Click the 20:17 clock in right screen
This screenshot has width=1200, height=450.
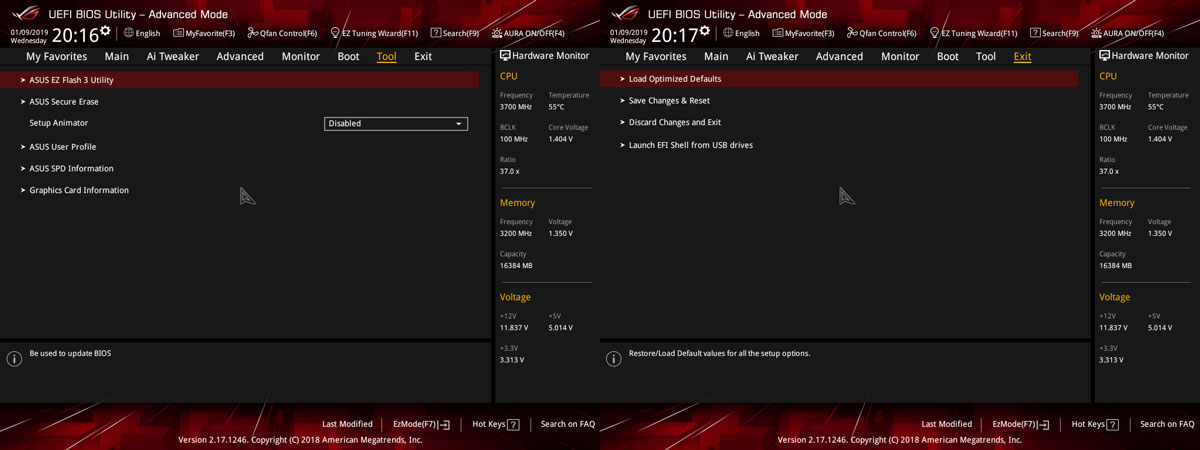click(675, 36)
